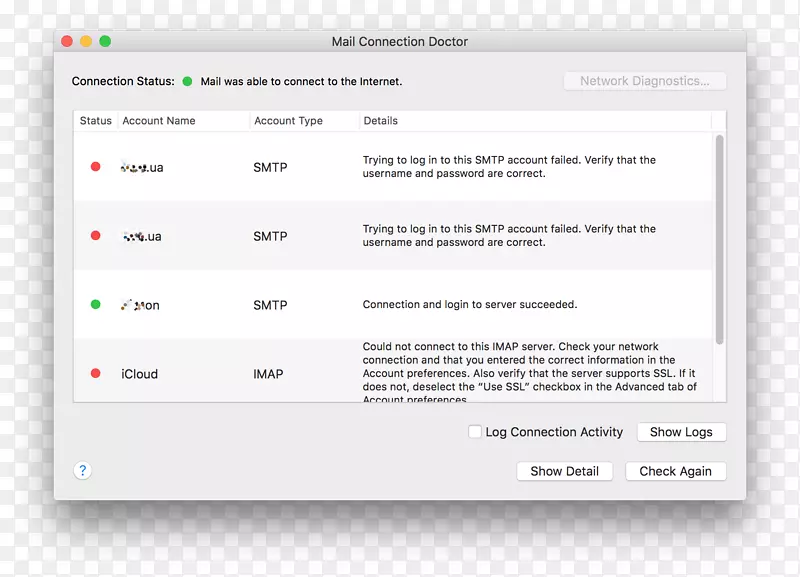Click the yellow minimize window button

[x=86, y=41]
